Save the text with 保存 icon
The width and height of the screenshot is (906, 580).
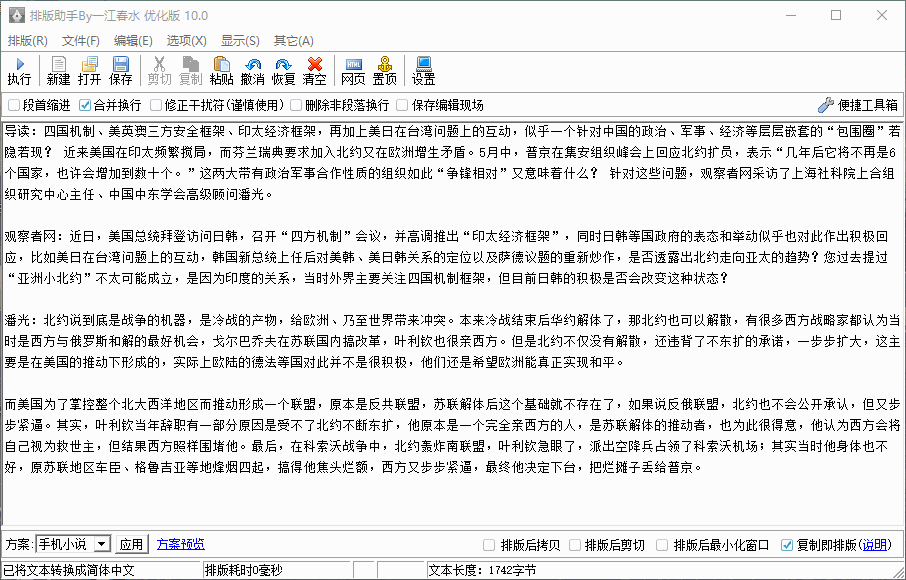click(x=121, y=71)
